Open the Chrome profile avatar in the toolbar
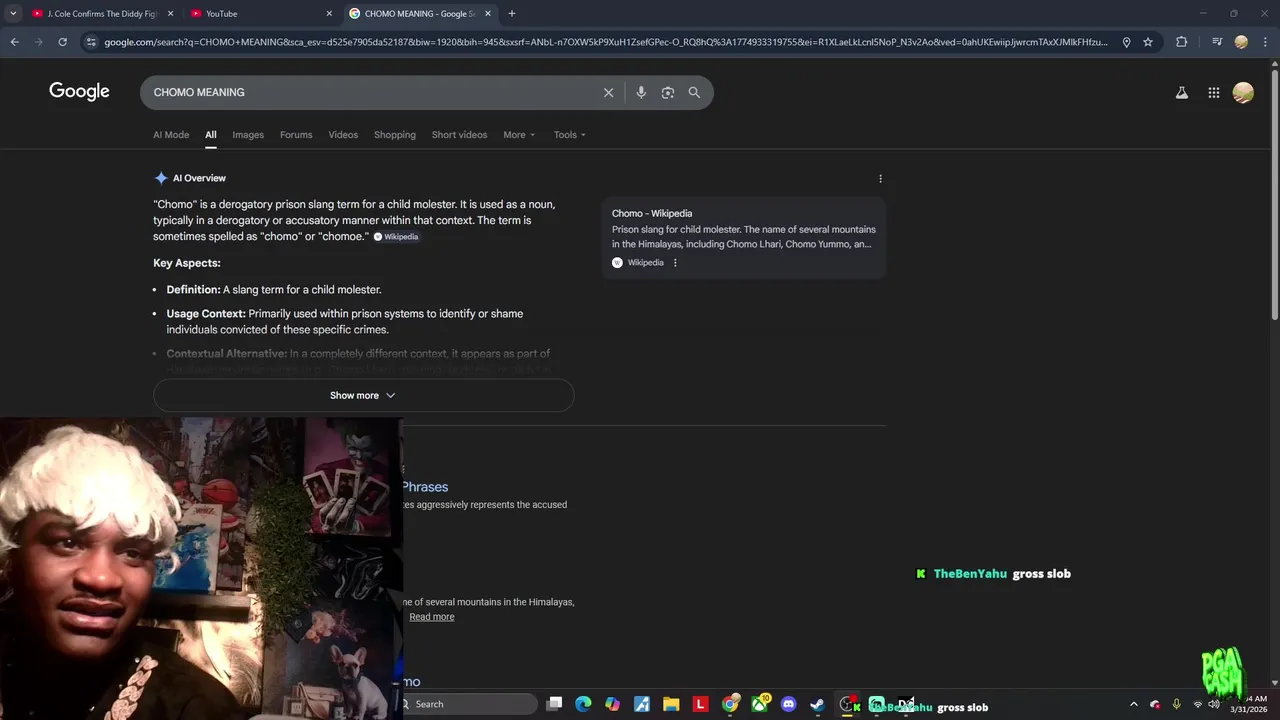This screenshot has height=720, width=1280. tap(1241, 42)
